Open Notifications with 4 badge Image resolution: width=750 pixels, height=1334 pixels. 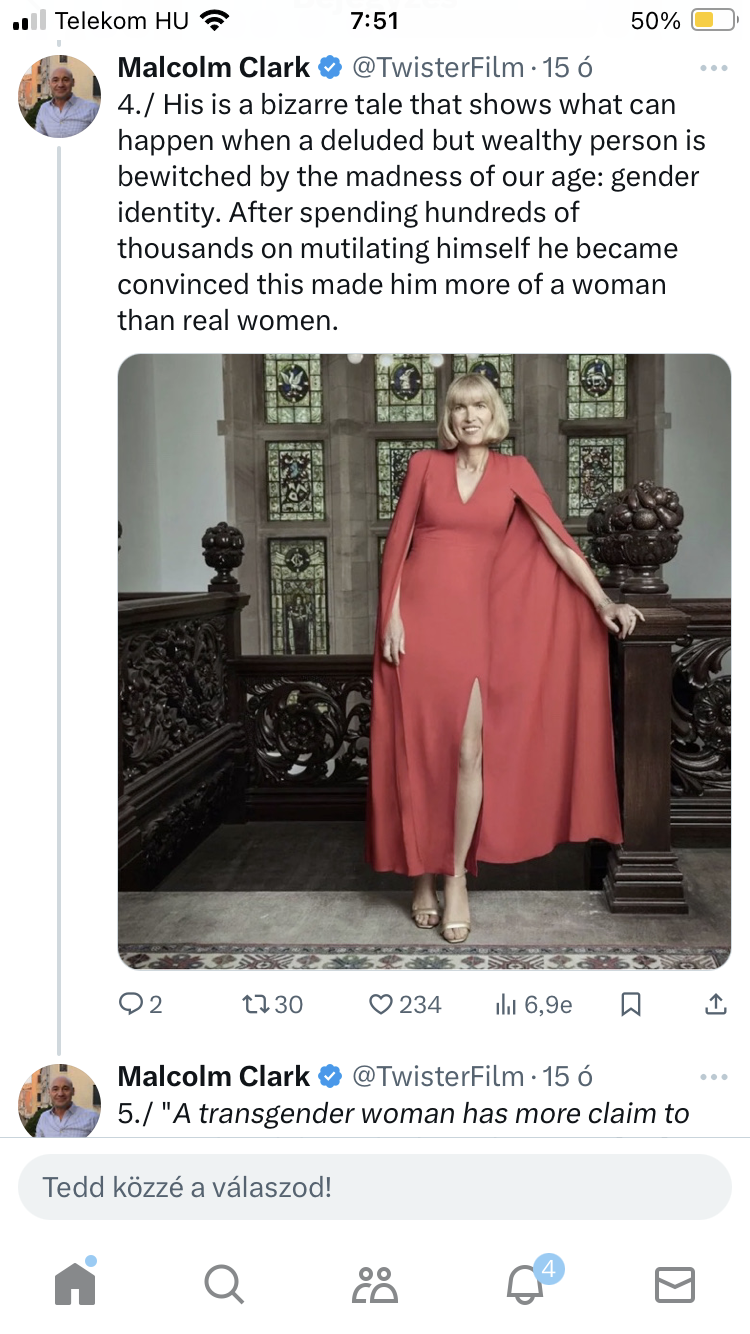(526, 1283)
